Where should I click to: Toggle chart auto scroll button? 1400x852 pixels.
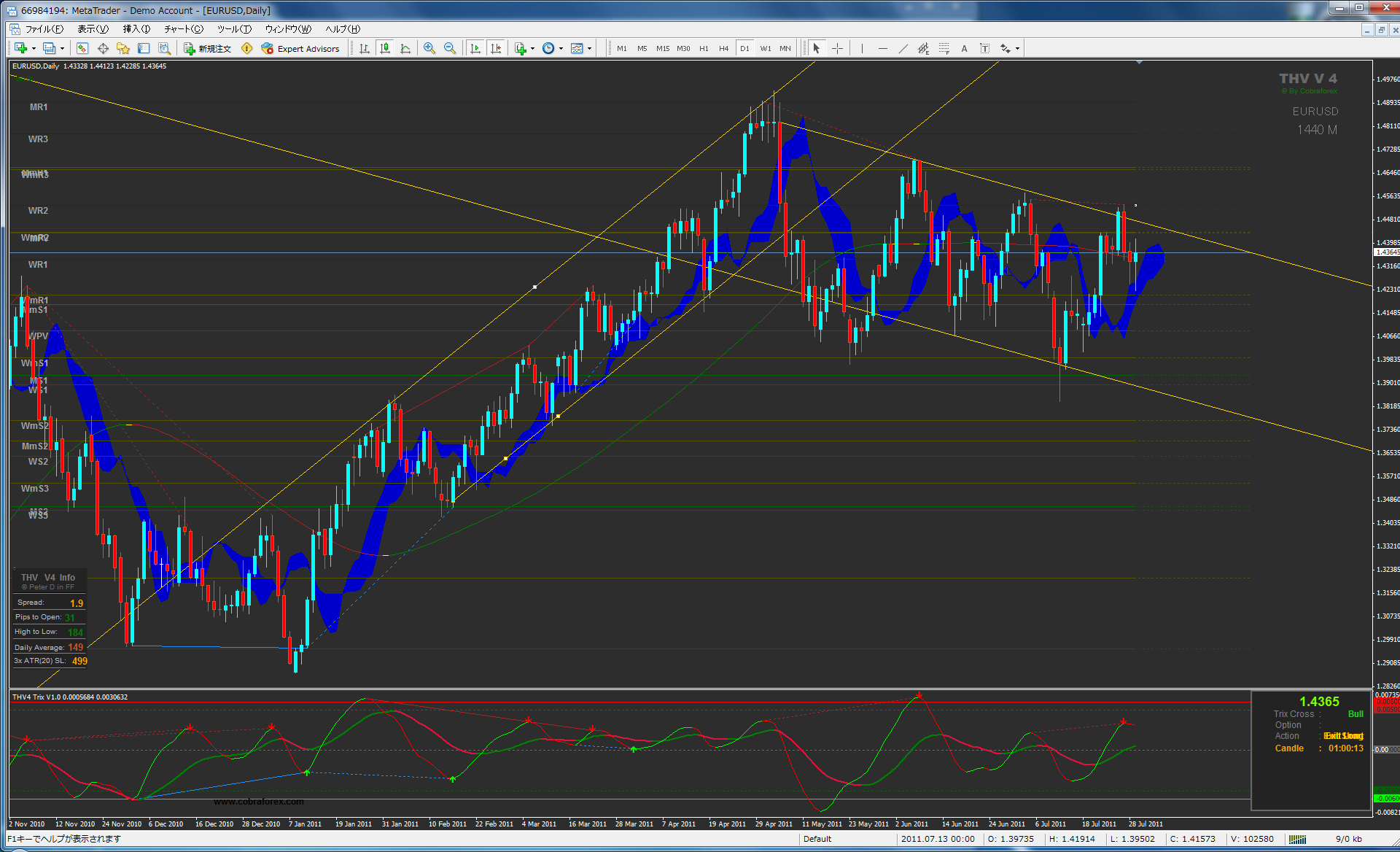pyautogui.click(x=475, y=48)
